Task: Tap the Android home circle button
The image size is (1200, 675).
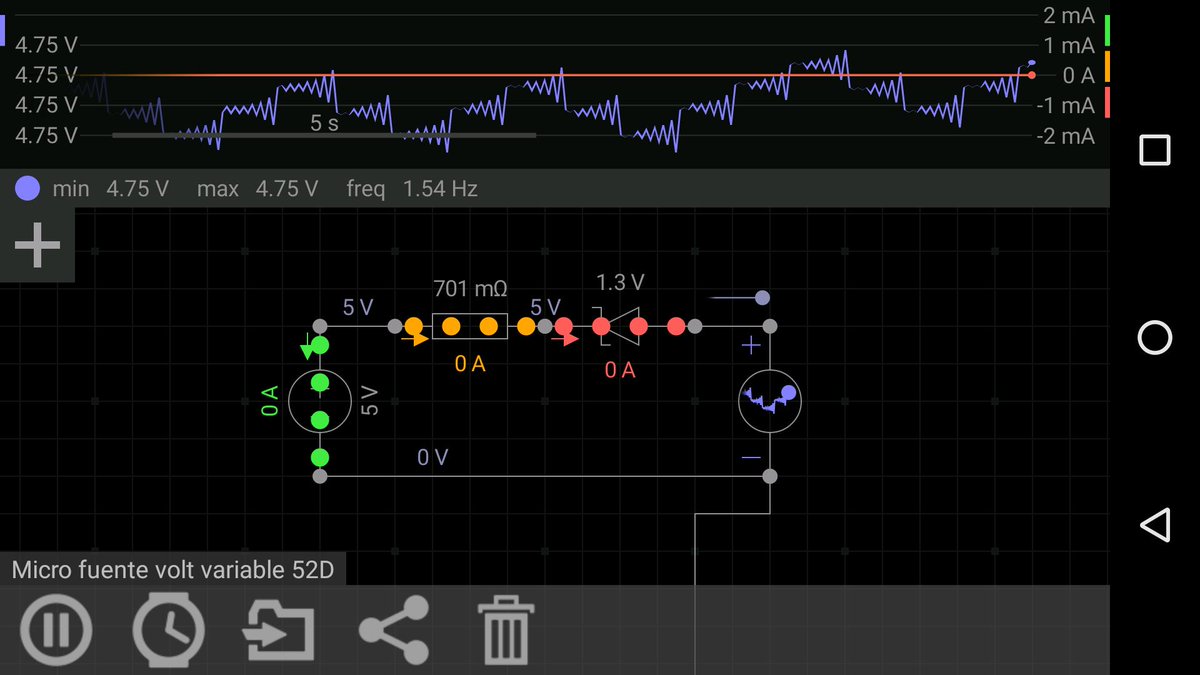Action: tap(1155, 338)
